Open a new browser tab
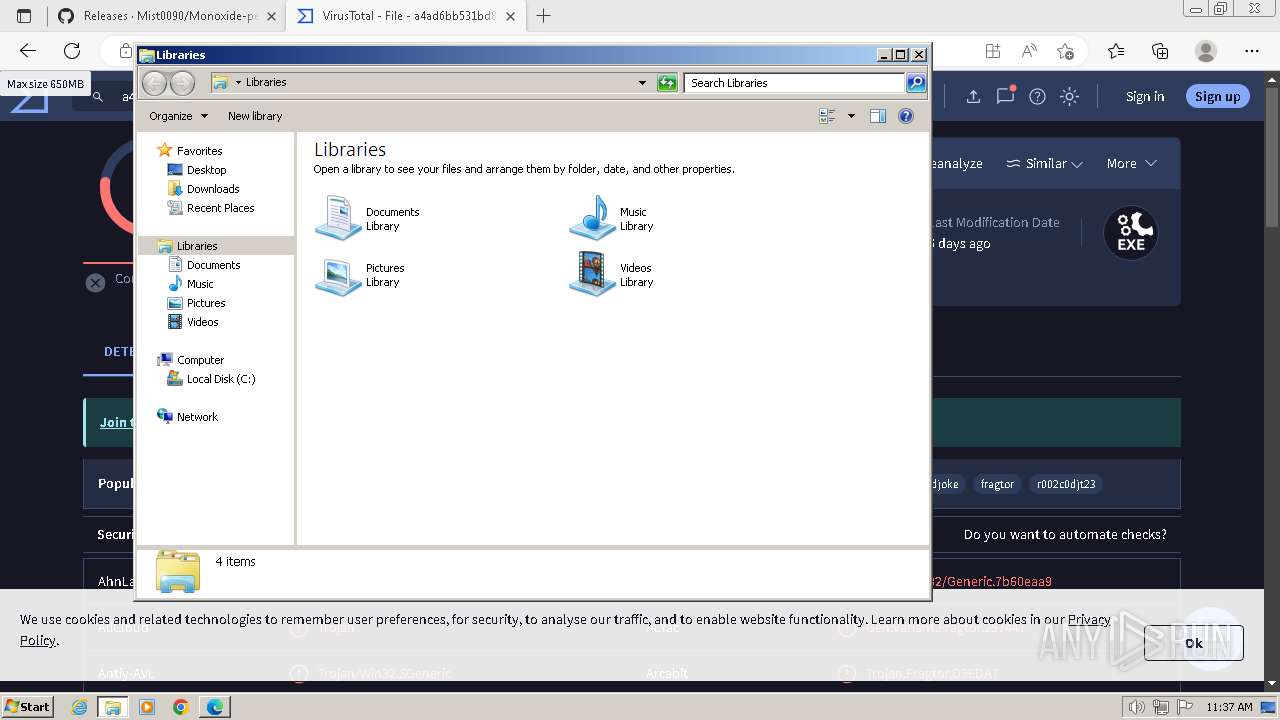The height and width of the screenshot is (720, 1280). tap(544, 16)
